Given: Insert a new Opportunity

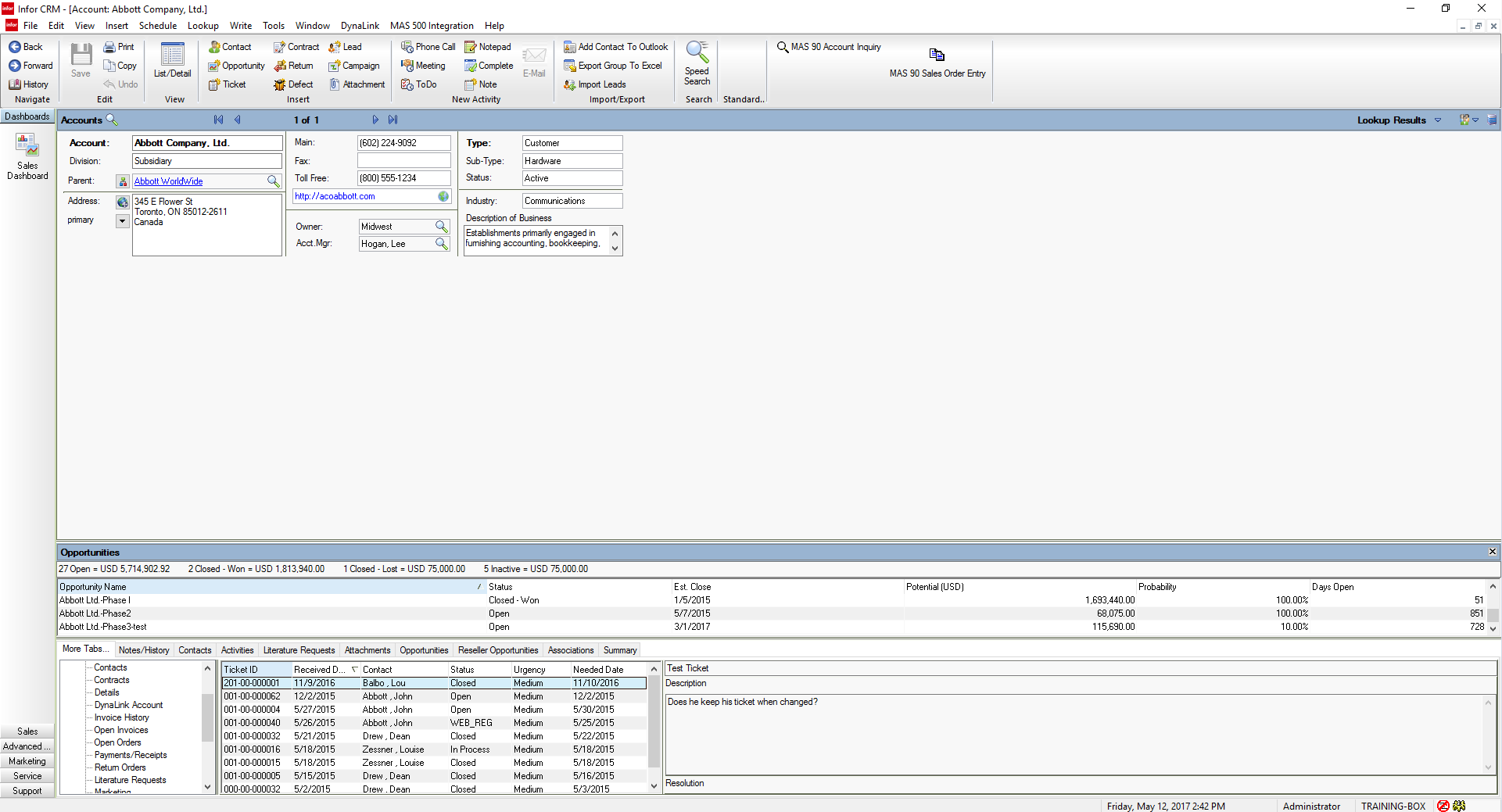Looking at the screenshot, I should tap(236, 66).
